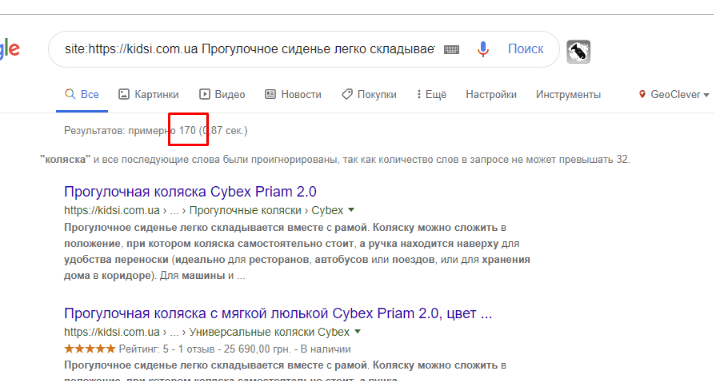Click the Поиск search button
Image resolution: width=714 pixels, height=381 pixels.
pos(525,49)
